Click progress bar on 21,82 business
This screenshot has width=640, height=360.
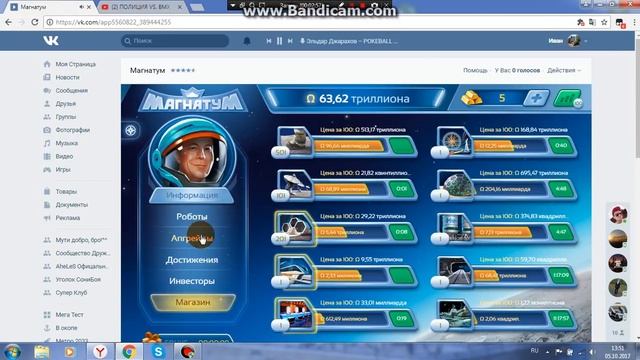(351, 189)
